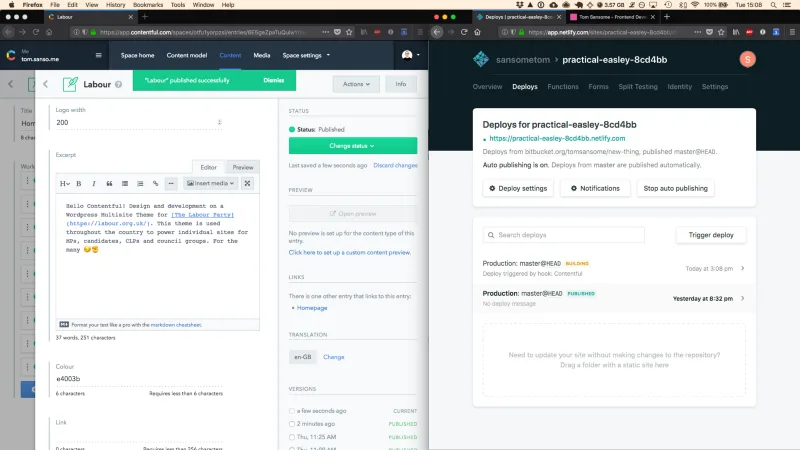Screen dimensions: 800x450
Task: Open the Insert media dropdown
Action: (210, 183)
